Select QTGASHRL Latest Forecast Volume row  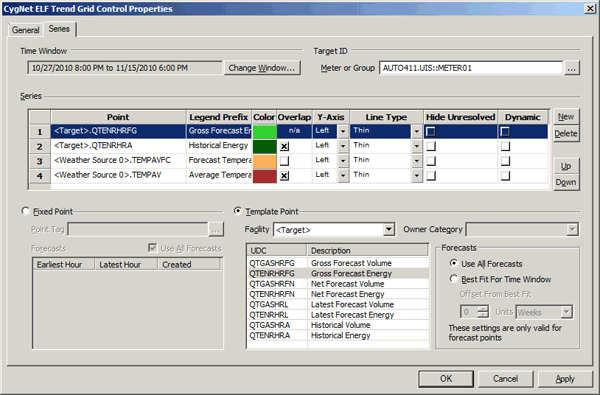coord(338,305)
